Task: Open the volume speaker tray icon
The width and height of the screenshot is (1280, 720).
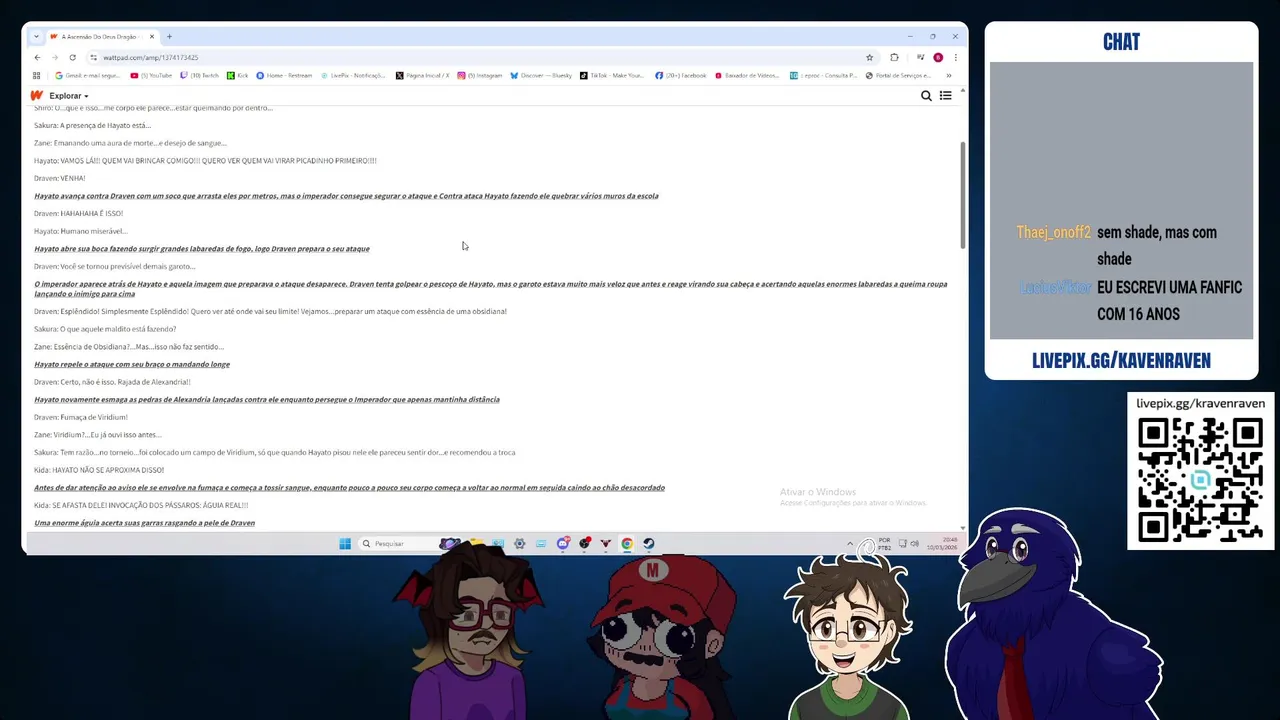Action: coord(914,544)
